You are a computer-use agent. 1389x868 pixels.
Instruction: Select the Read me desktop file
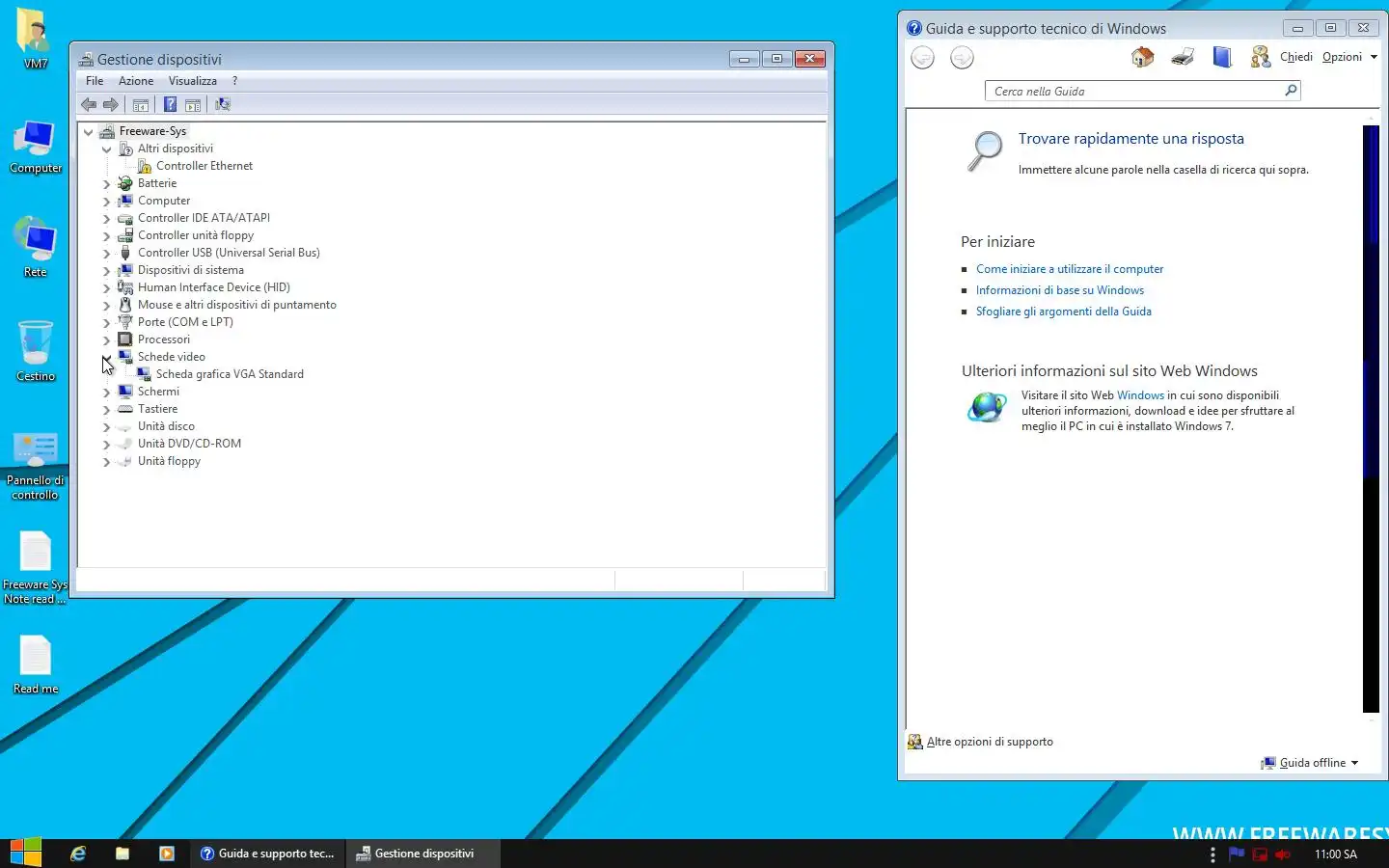(x=36, y=665)
